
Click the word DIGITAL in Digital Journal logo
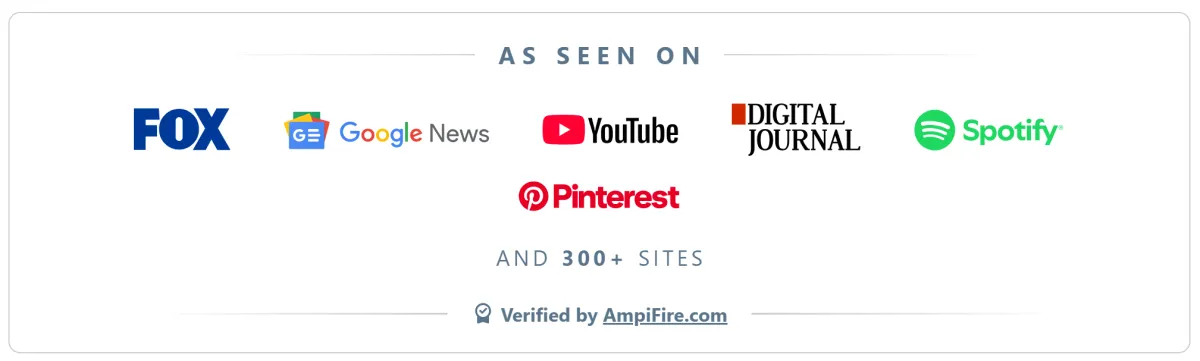point(796,114)
